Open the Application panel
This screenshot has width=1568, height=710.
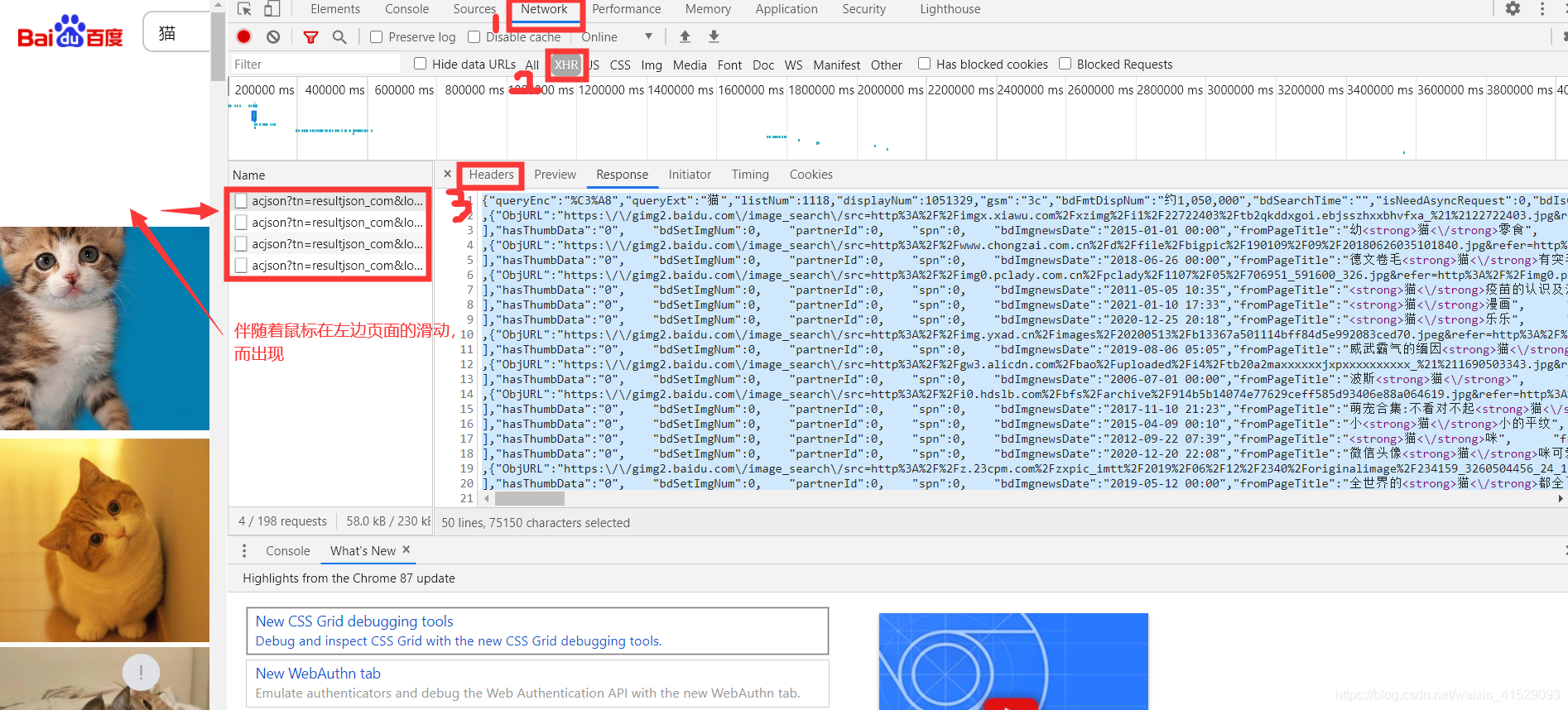(x=786, y=9)
